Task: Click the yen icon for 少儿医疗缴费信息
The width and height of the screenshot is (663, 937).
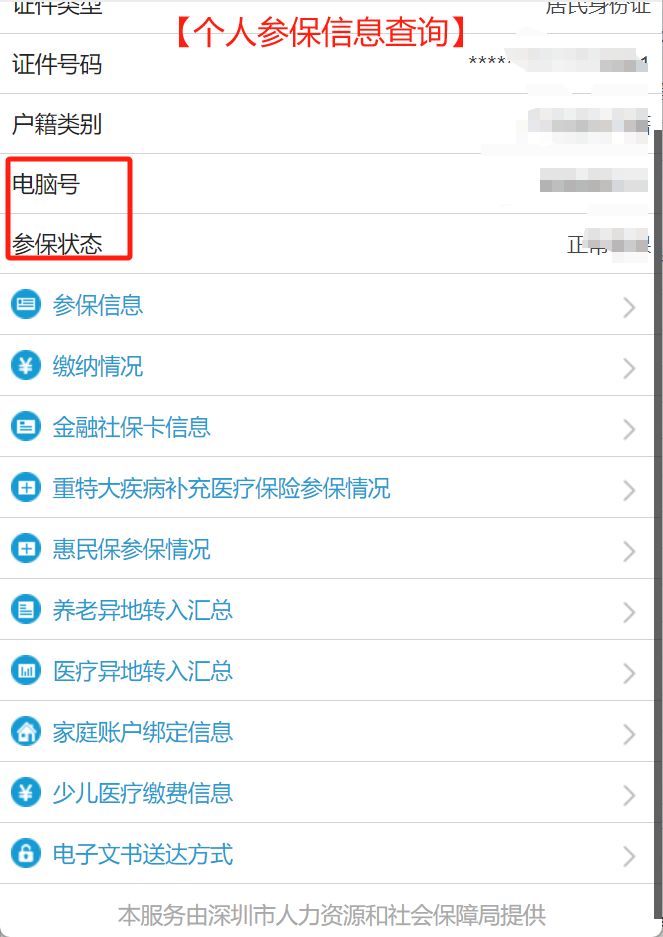Action: [26, 792]
